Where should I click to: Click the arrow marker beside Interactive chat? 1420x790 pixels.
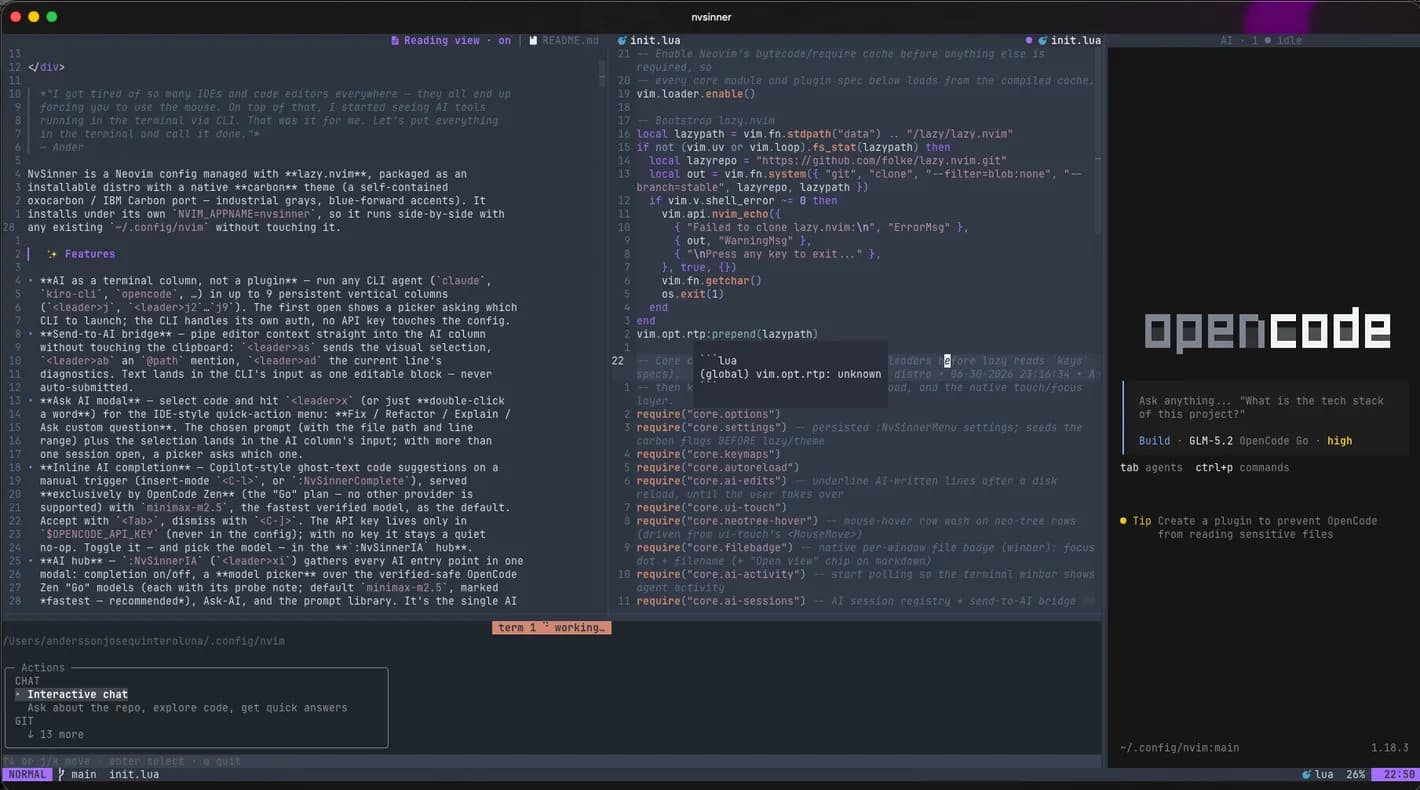18,694
